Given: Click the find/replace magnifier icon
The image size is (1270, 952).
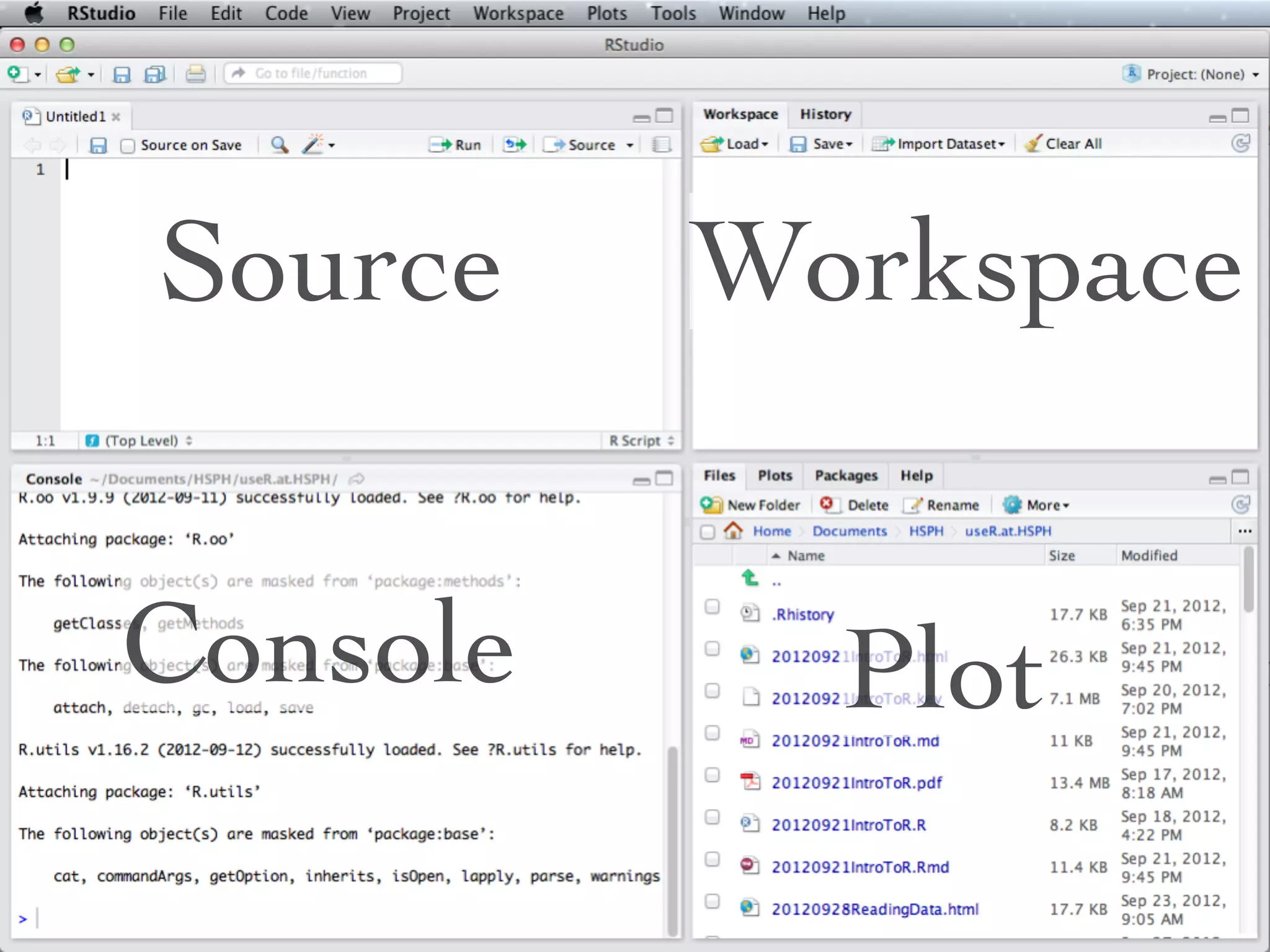Looking at the screenshot, I should click(280, 145).
